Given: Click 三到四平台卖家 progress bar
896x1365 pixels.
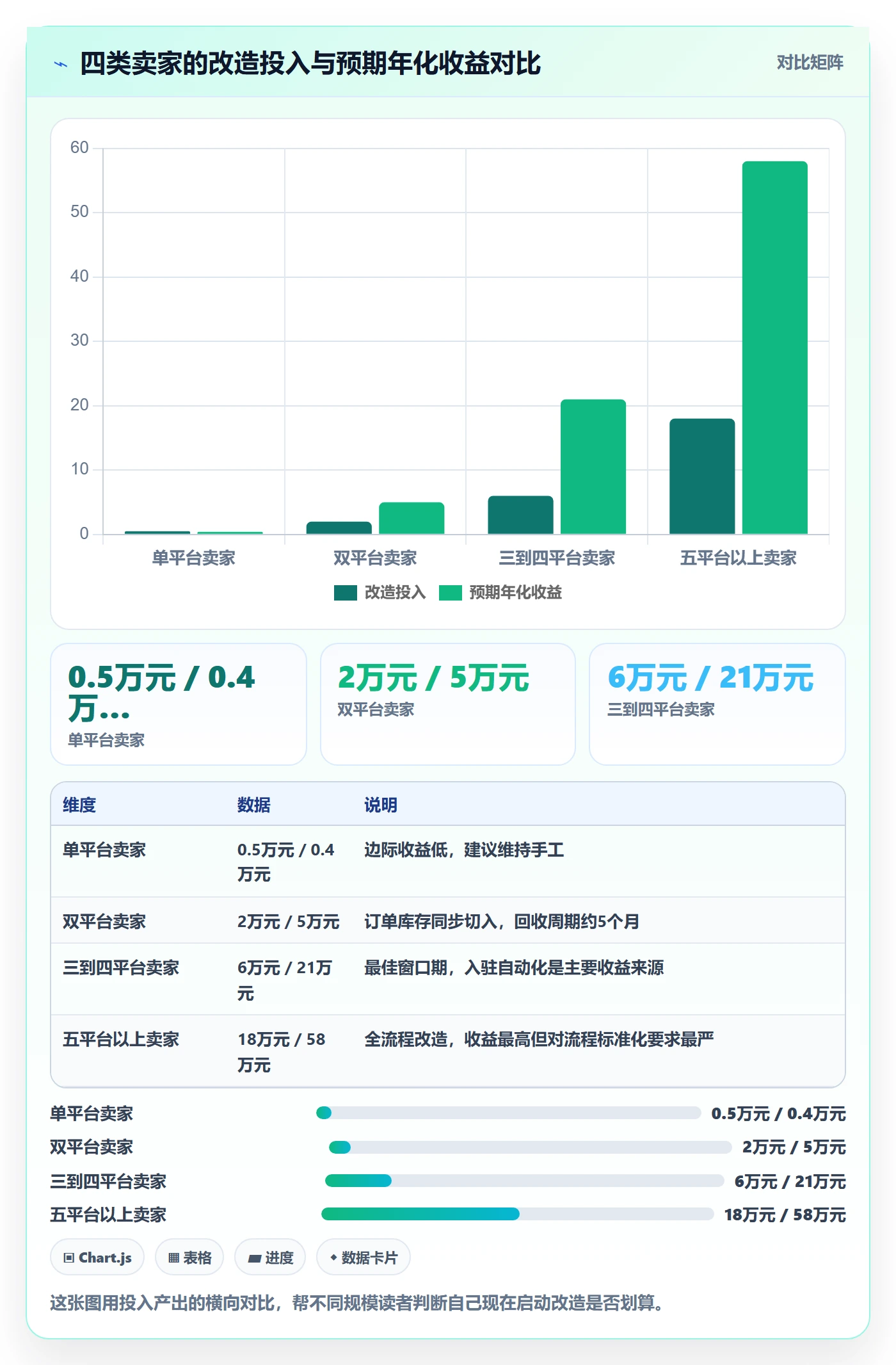Looking at the screenshot, I should point(525,1181).
